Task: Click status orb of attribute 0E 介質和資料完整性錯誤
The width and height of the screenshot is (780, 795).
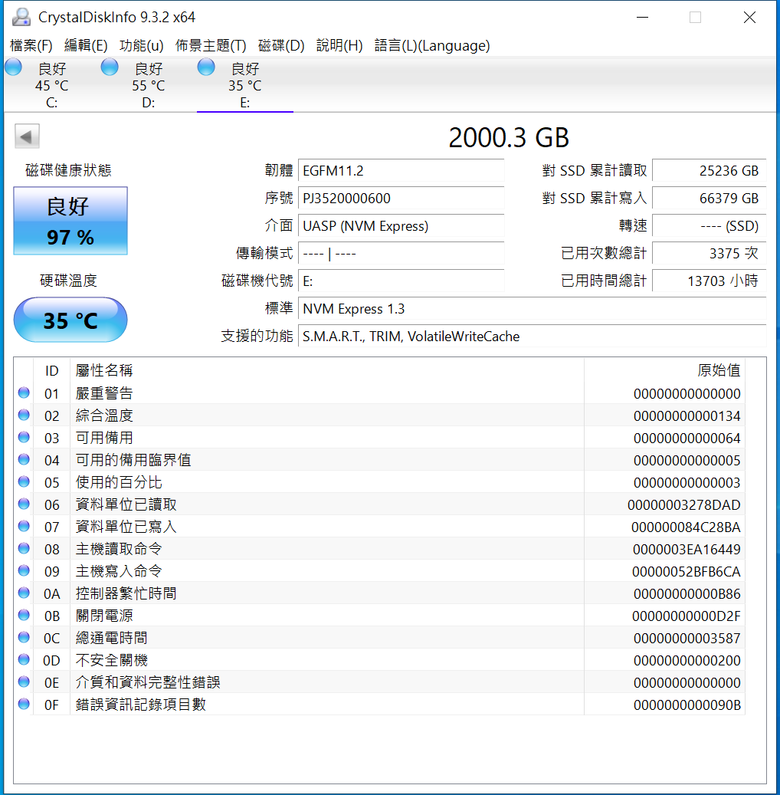Action: [x=24, y=682]
